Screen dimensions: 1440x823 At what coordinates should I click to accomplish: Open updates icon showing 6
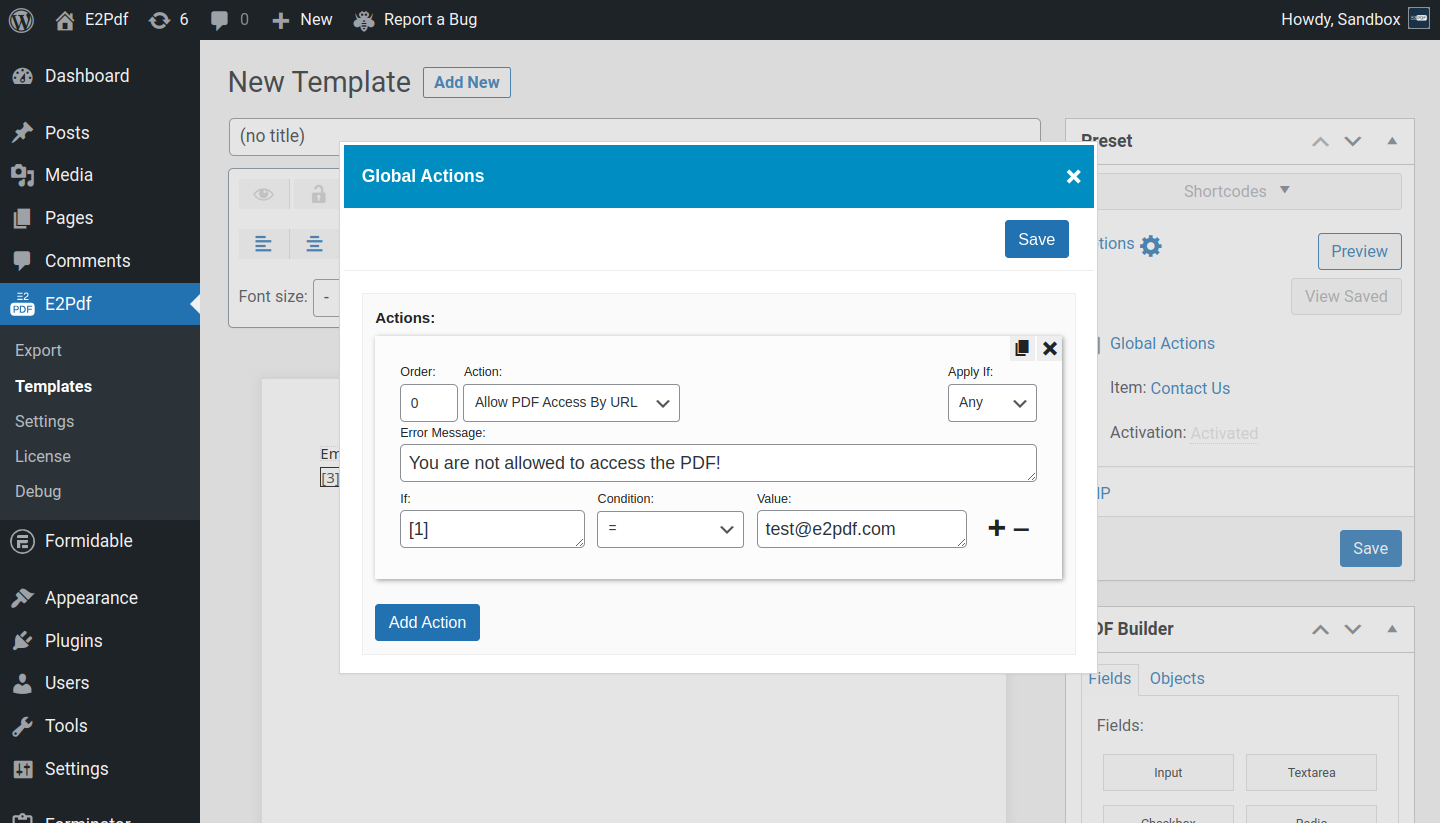168,19
